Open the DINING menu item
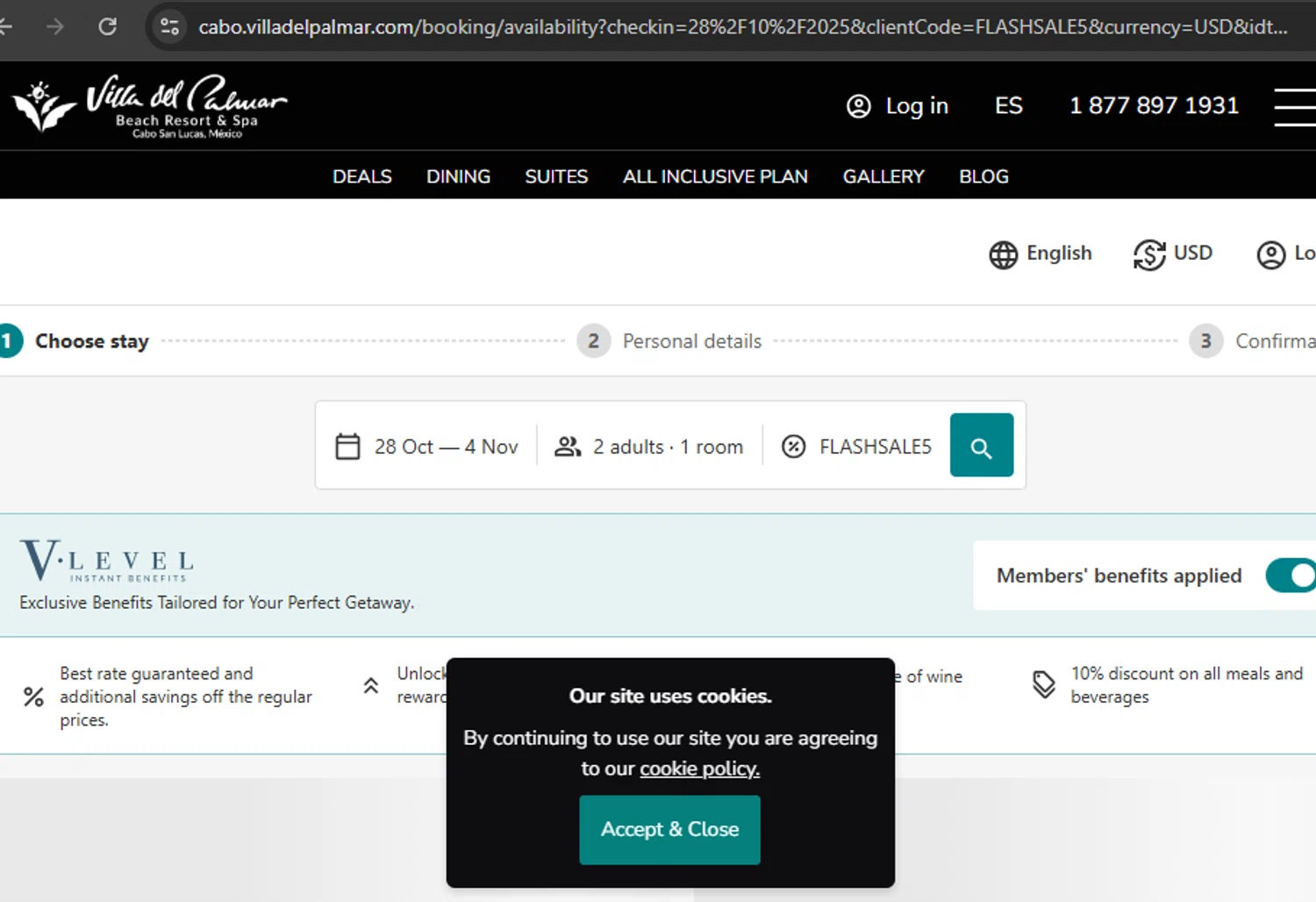Image resolution: width=1316 pixels, height=902 pixels. coord(458,176)
